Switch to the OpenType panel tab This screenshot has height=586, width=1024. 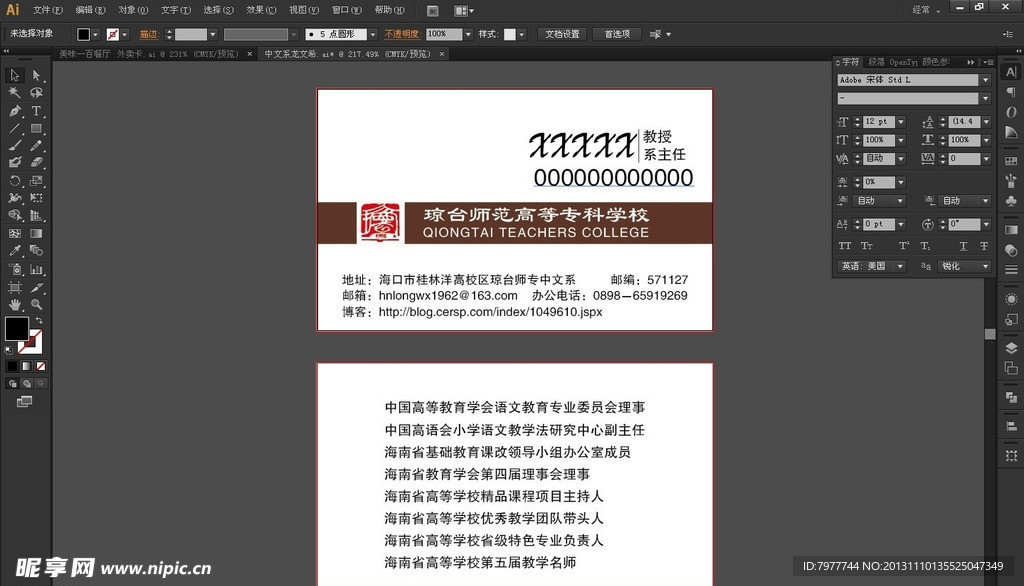click(903, 62)
